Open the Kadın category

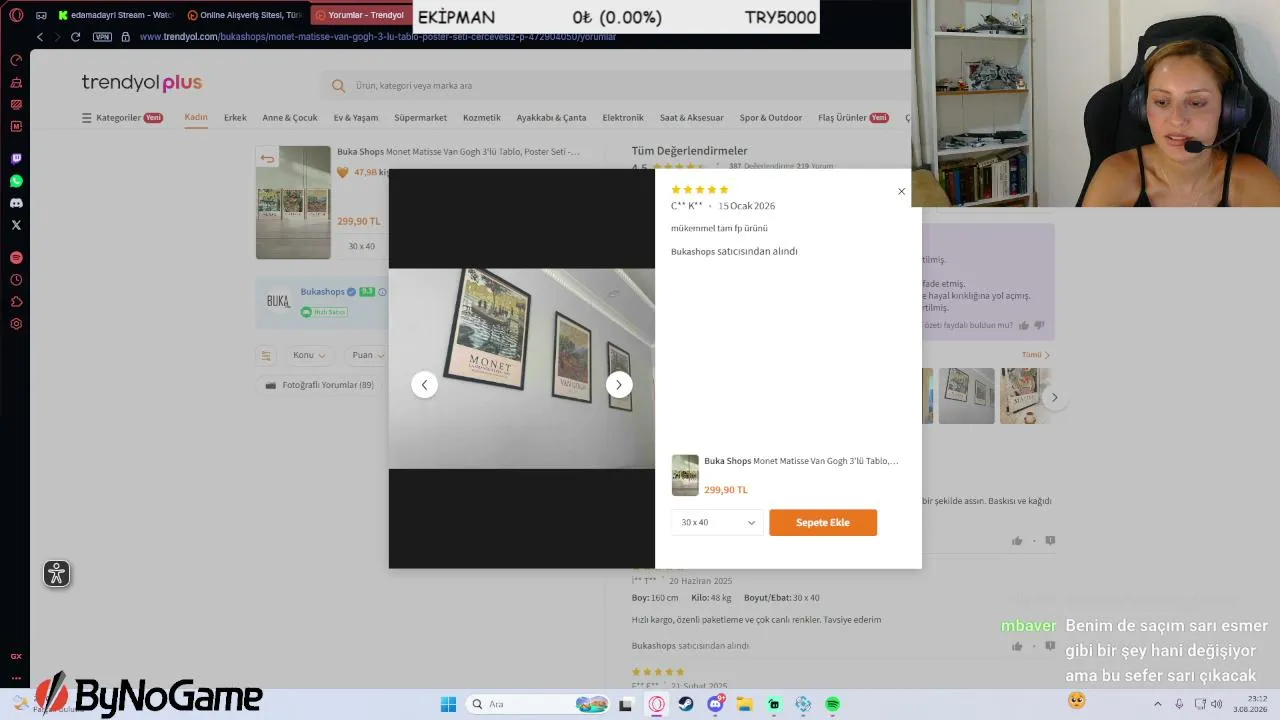(x=196, y=117)
